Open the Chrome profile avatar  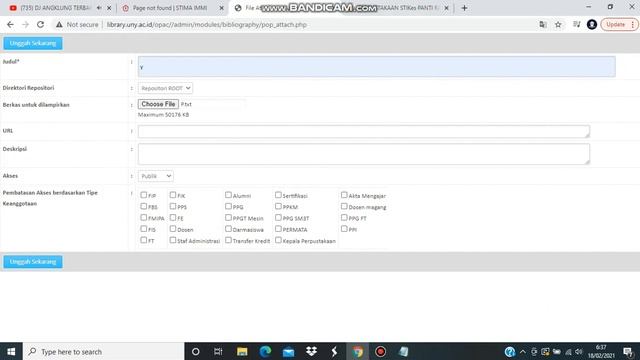[592, 24]
